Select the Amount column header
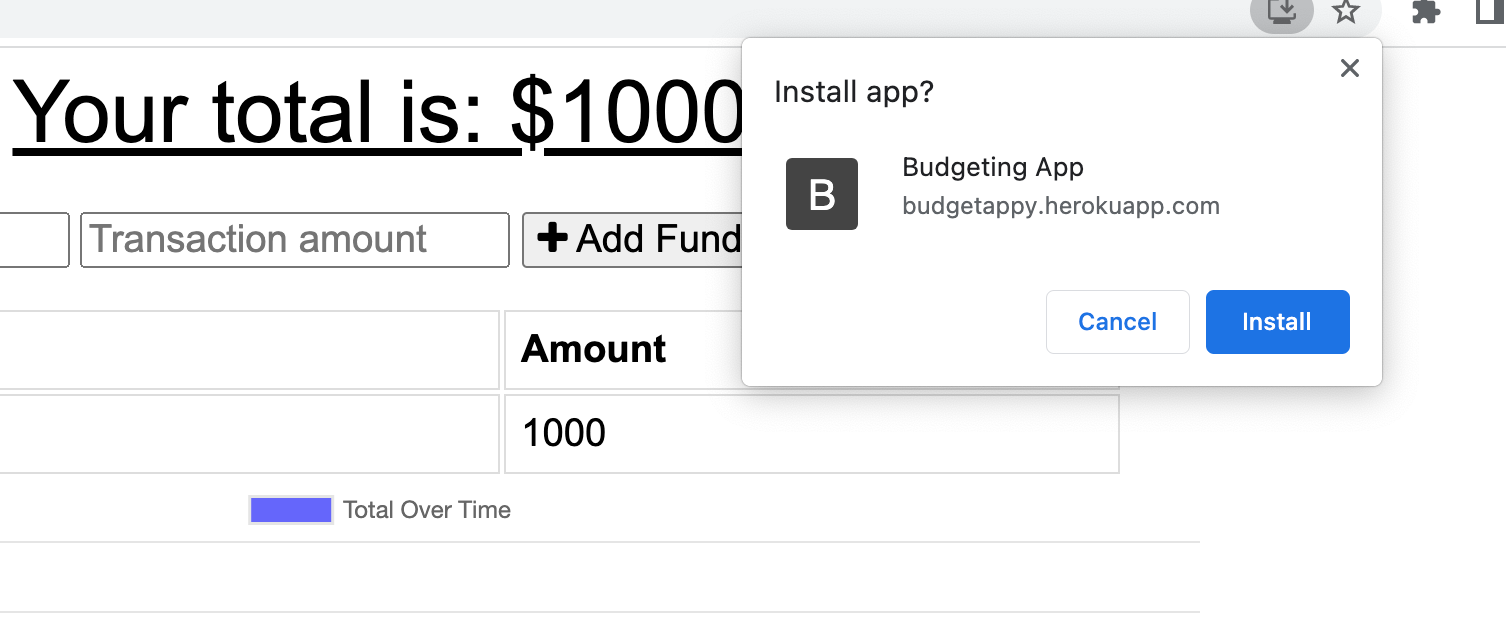 (592, 349)
